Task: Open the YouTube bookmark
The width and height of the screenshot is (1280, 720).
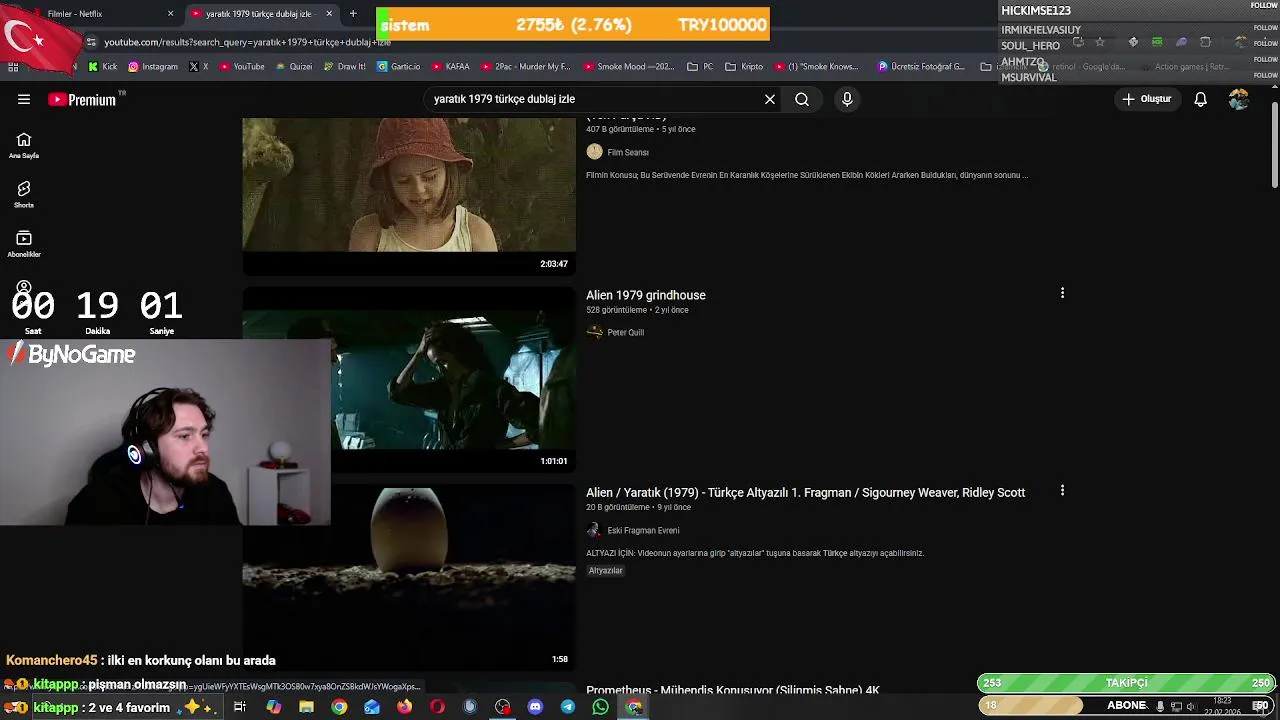Action: pyautogui.click(x=241, y=67)
